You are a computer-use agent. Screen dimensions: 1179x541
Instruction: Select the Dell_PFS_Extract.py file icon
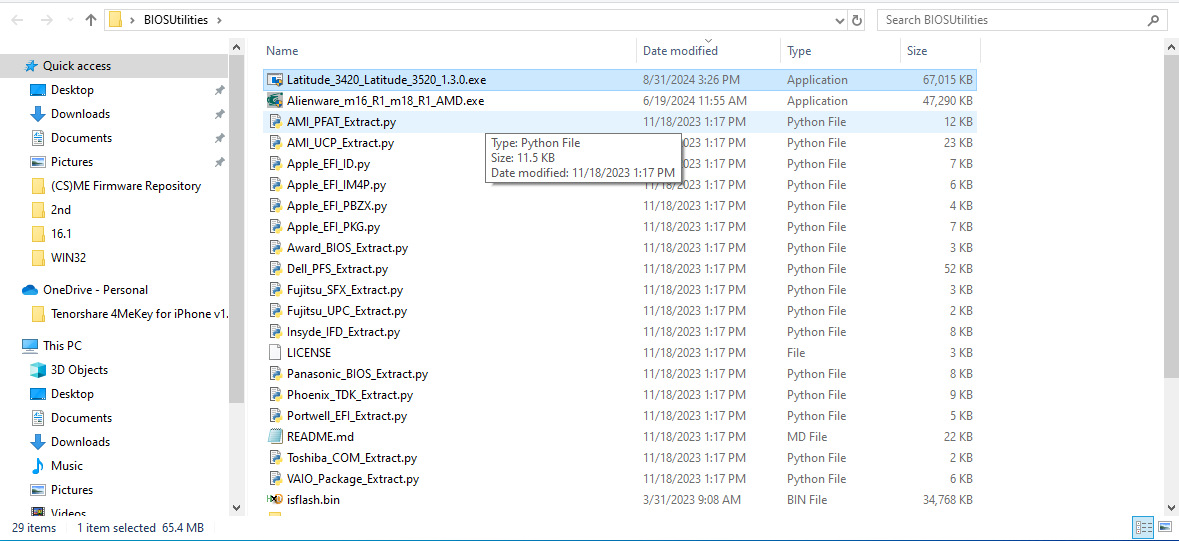point(275,269)
